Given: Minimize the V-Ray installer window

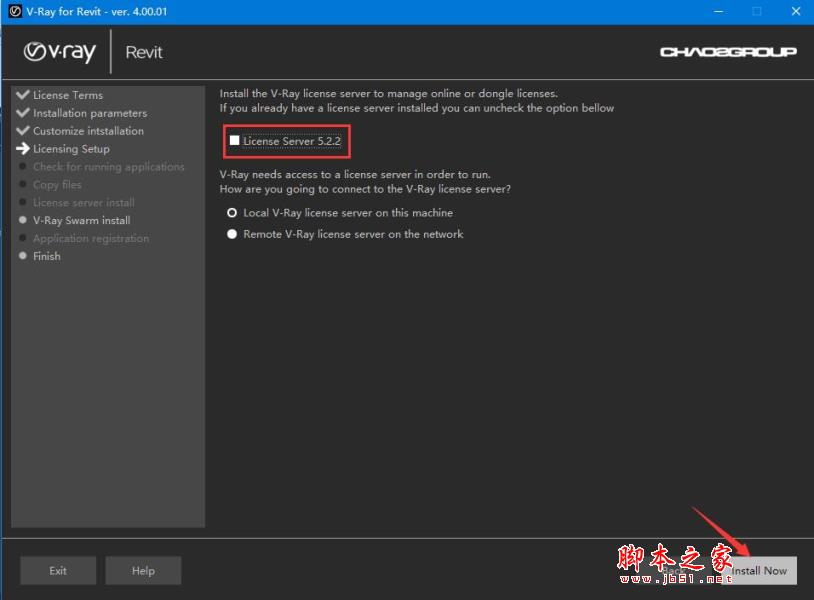Looking at the screenshot, I should click(718, 11).
